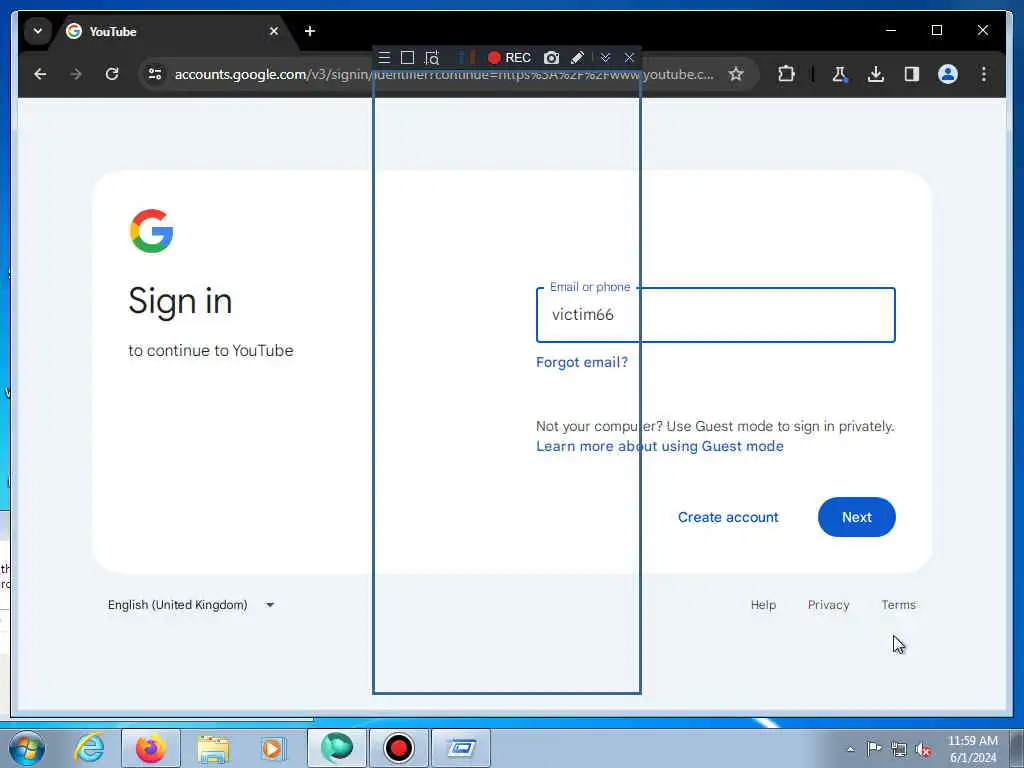This screenshot has width=1024, height=768.
Task: Open the Chrome profile avatar
Action: (948, 74)
